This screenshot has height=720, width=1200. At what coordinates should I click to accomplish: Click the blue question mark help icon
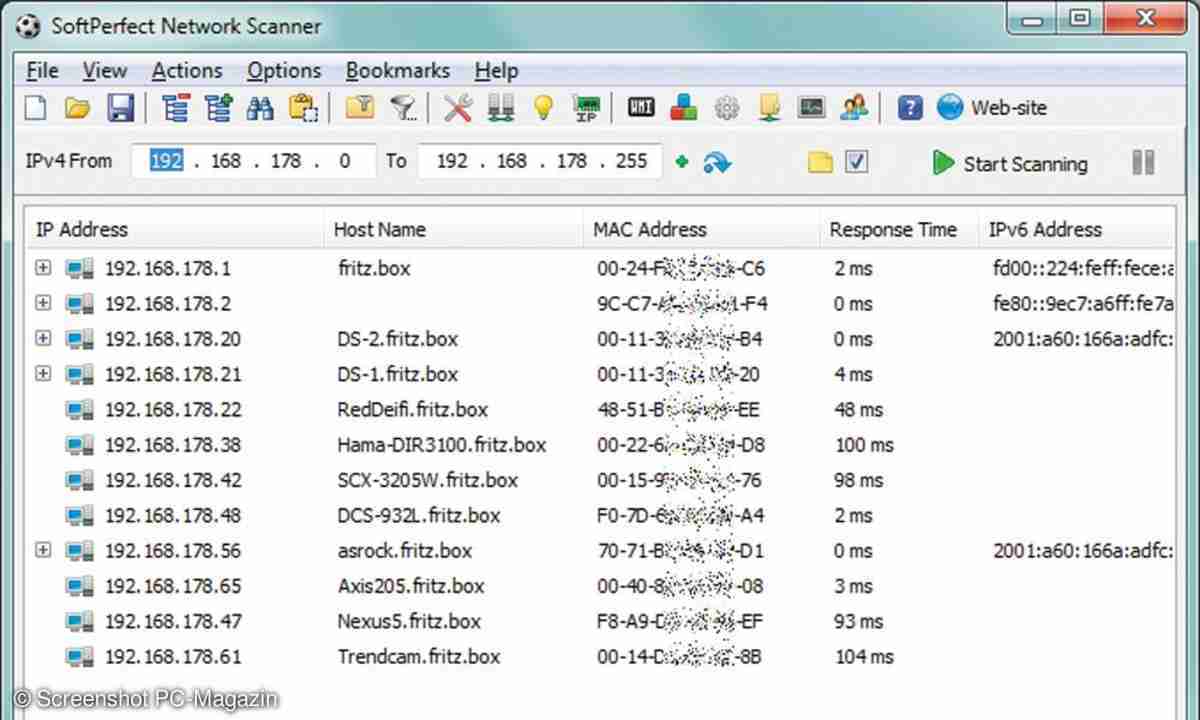coord(909,108)
